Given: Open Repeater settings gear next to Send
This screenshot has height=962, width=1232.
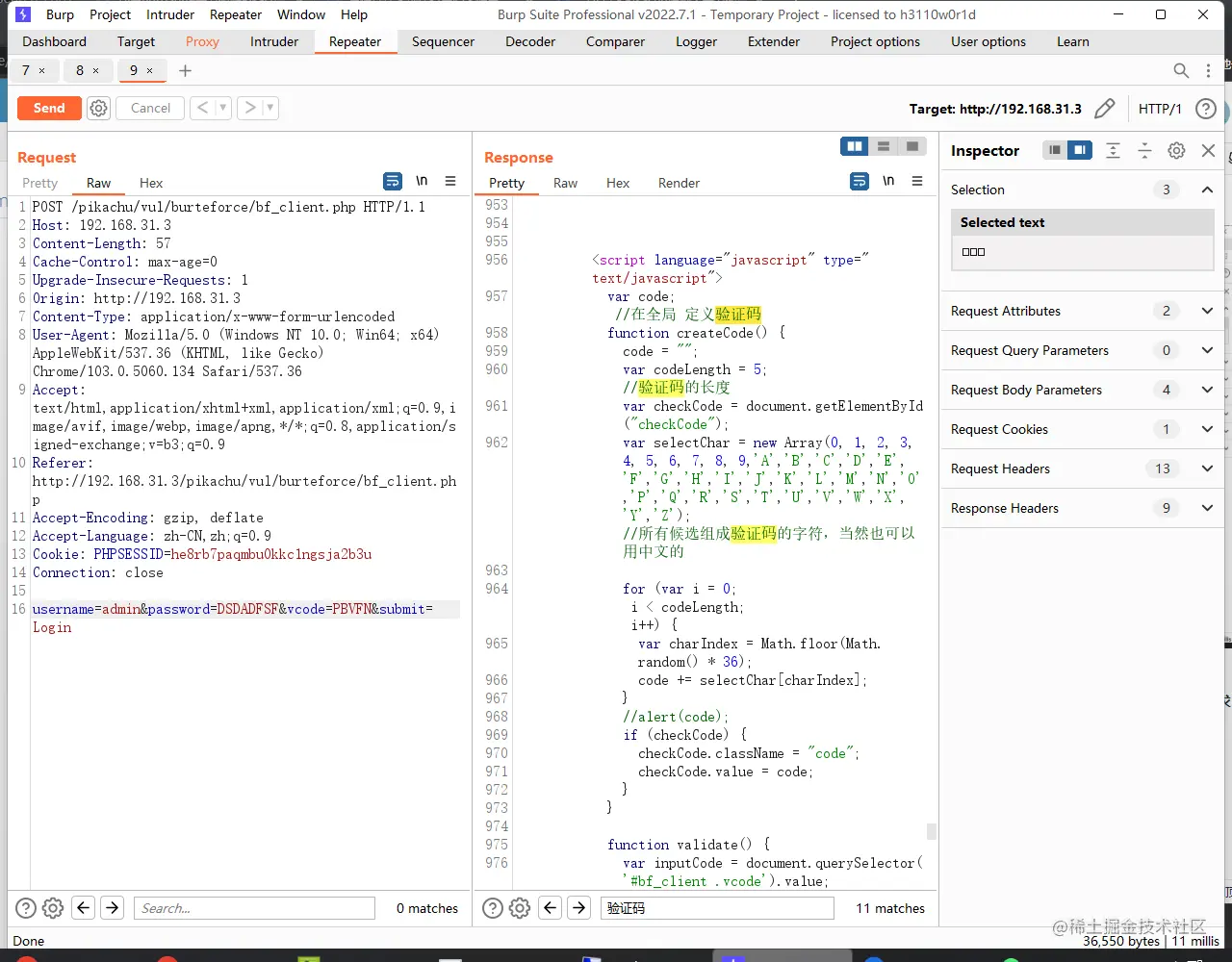Looking at the screenshot, I should [x=98, y=108].
